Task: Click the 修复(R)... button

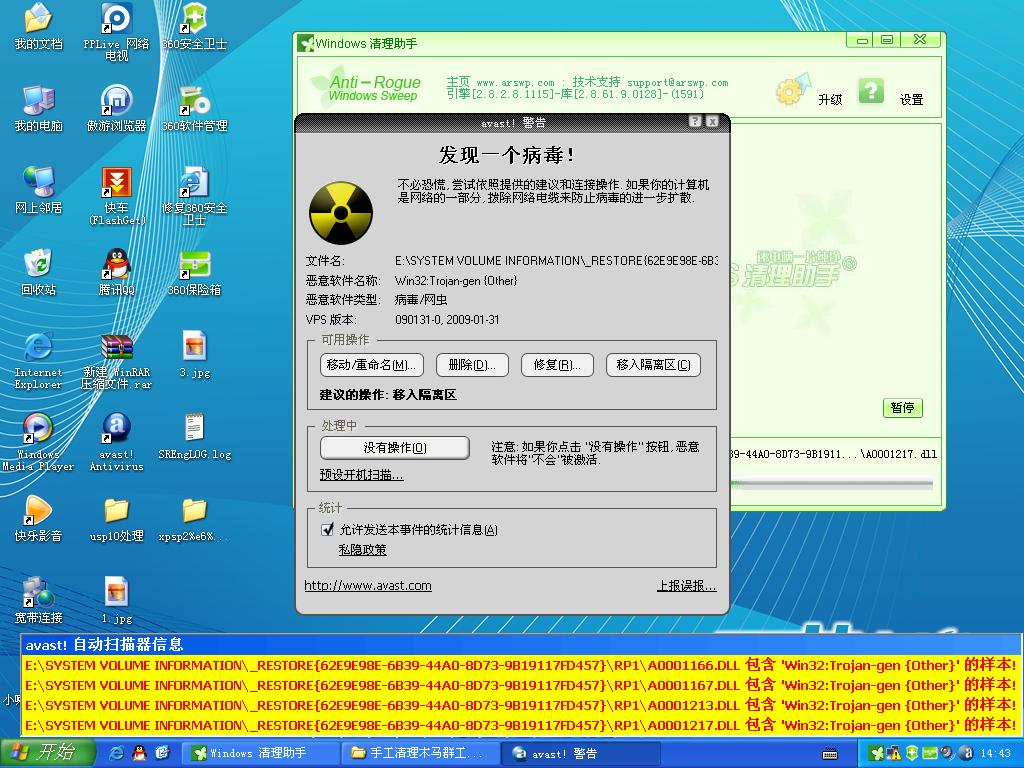Action: [x=557, y=365]
